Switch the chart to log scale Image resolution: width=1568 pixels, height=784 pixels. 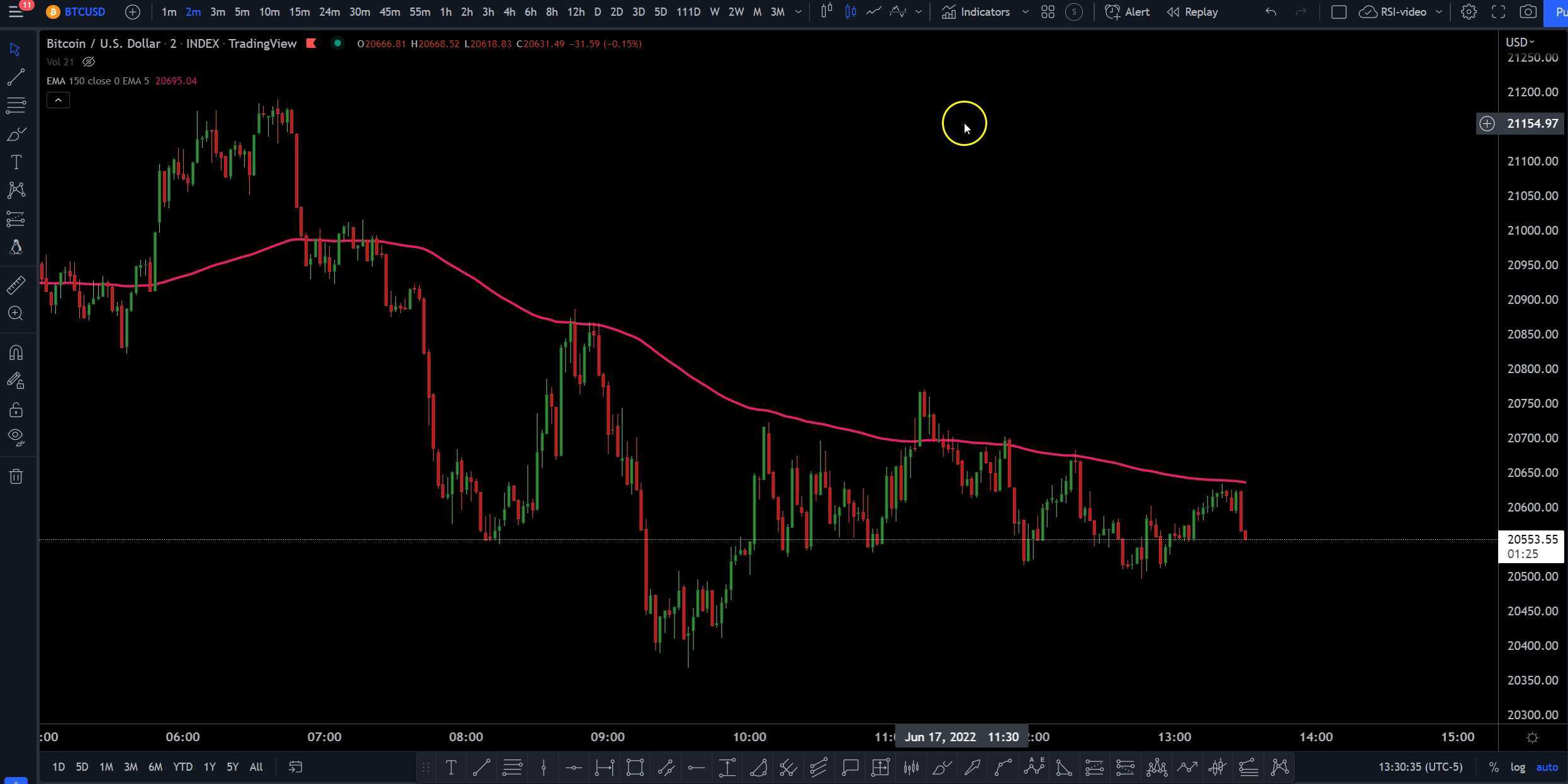point(1517,767)
